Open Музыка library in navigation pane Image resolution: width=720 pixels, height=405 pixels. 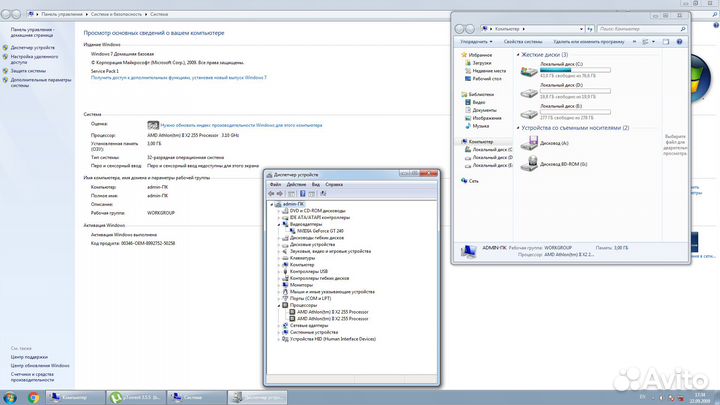point(480,126)
